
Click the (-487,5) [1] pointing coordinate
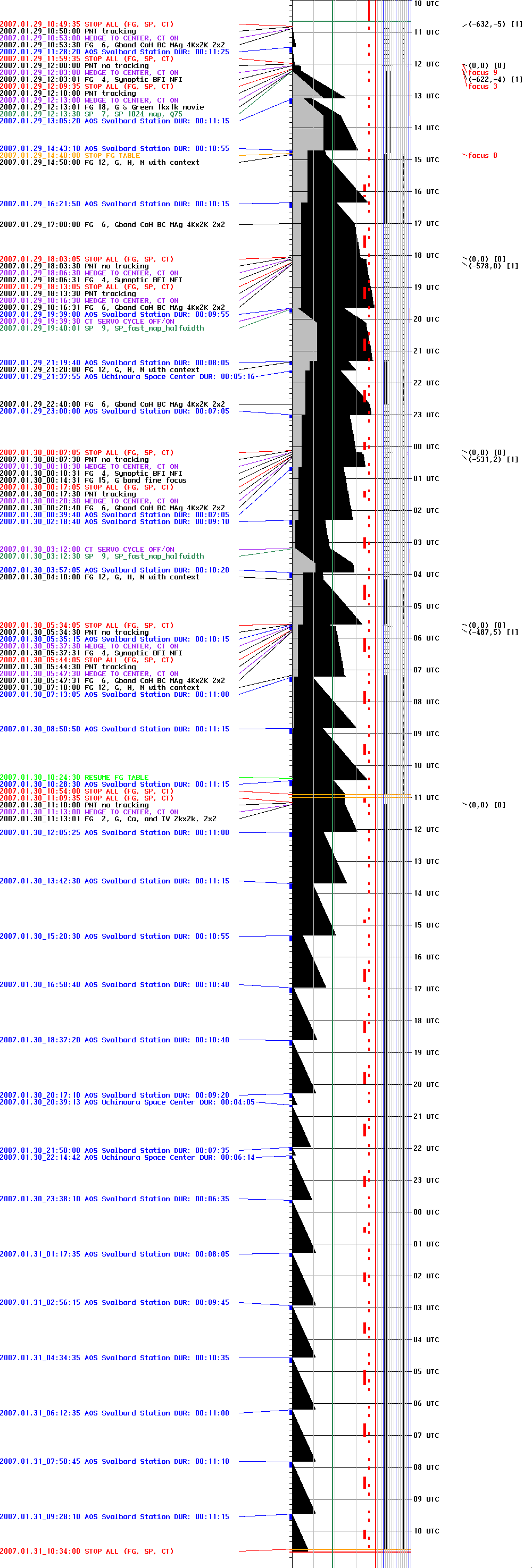pos(493,632)
